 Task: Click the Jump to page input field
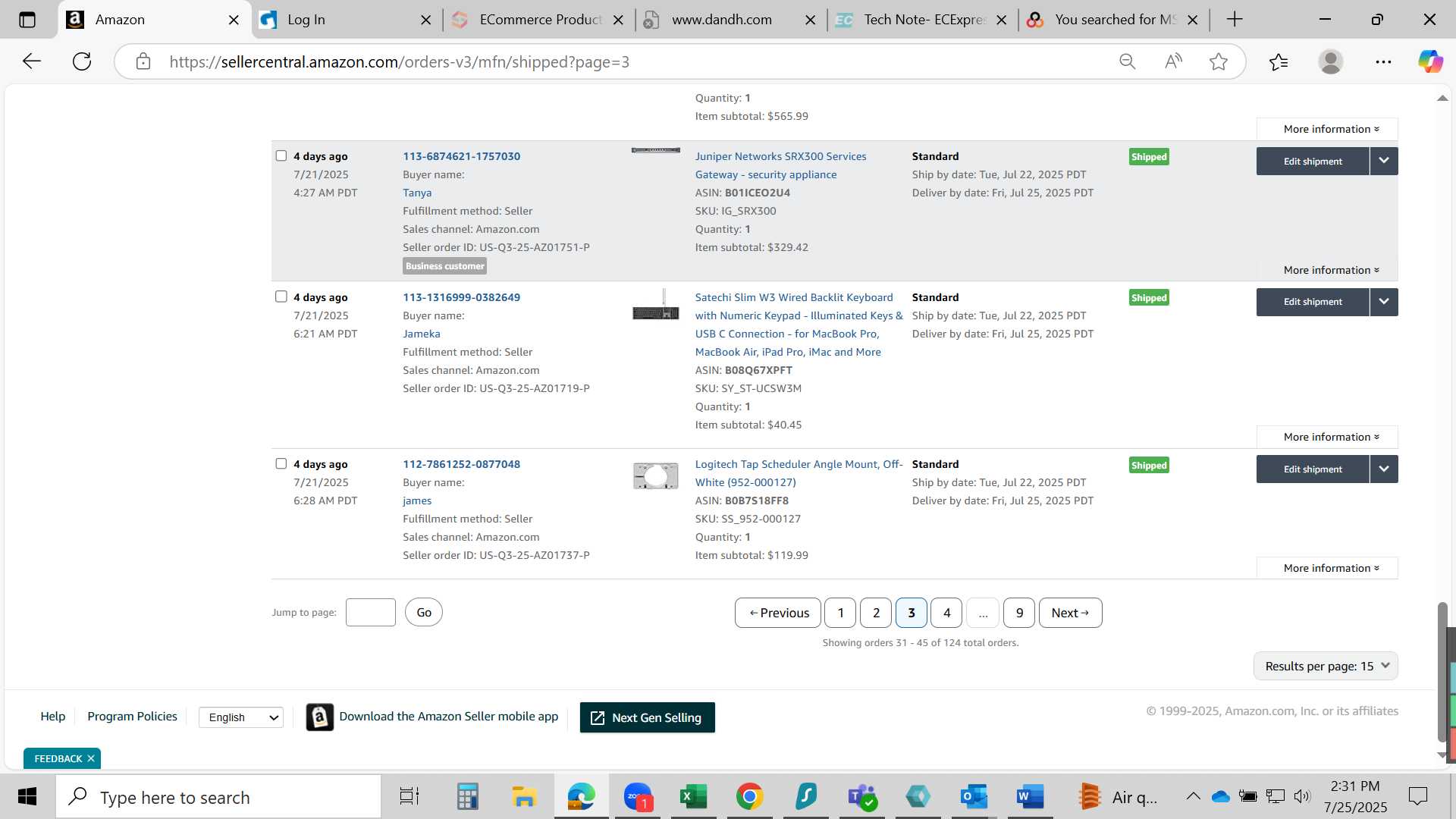tap(371, 612)
